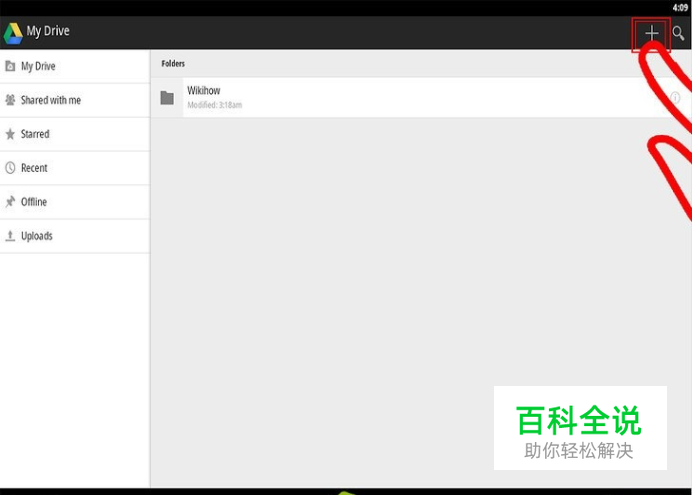Open Shared with me section

[75, 100]
